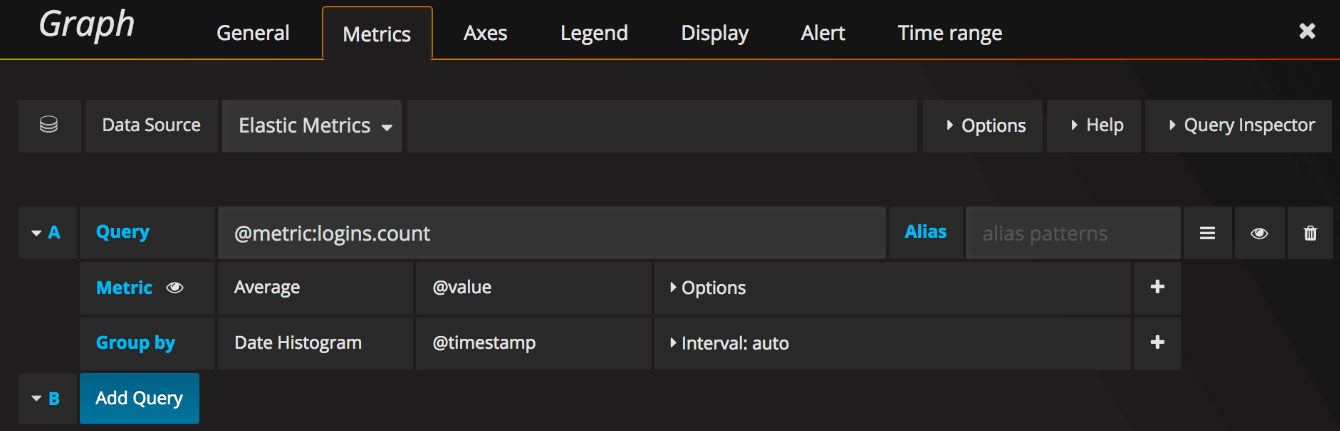This screenshot has width=1340, height=431.
Task: Open query A hamburger menu icon
Action: point(1208,233)
